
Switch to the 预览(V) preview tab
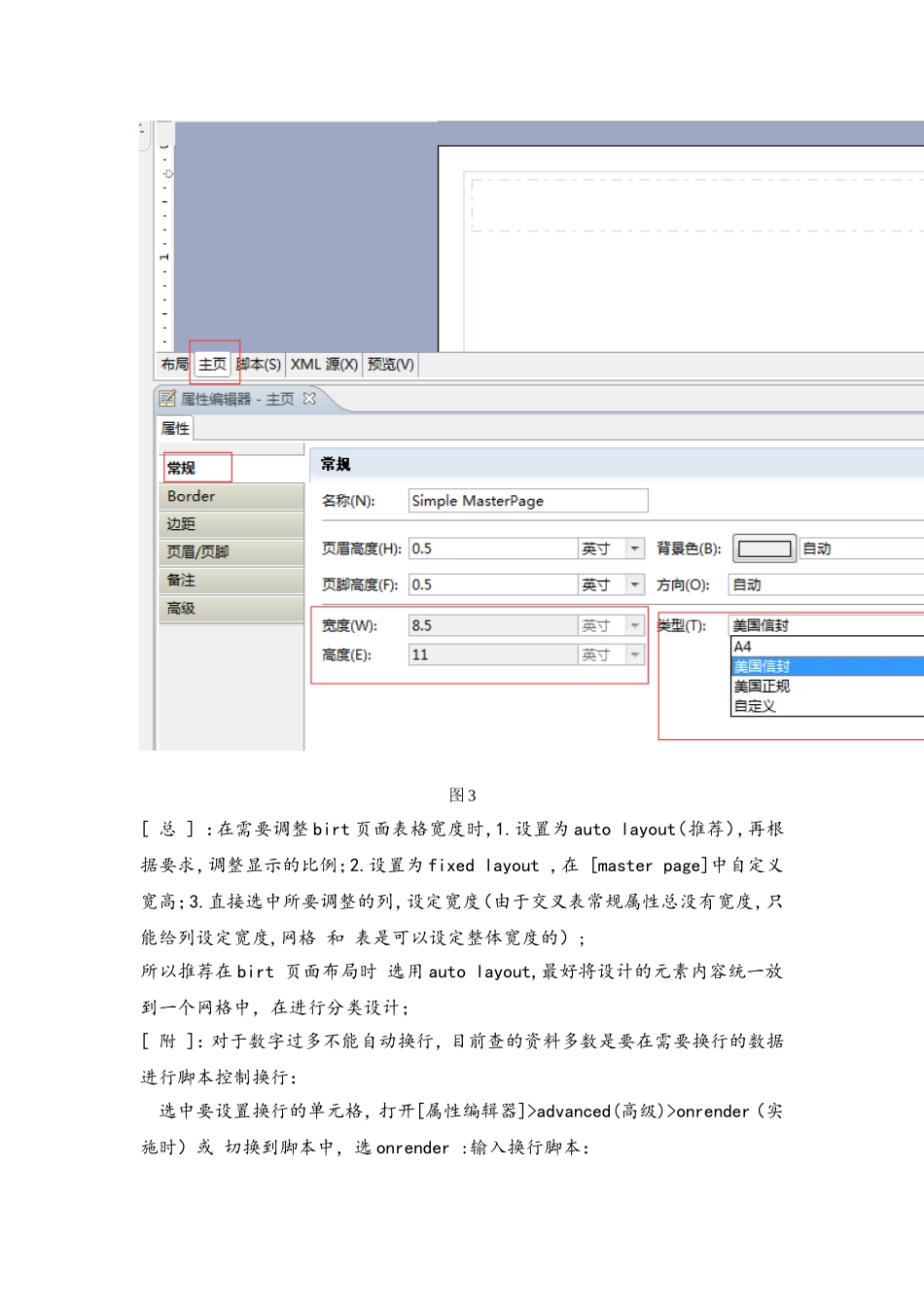tap(391, 365)
